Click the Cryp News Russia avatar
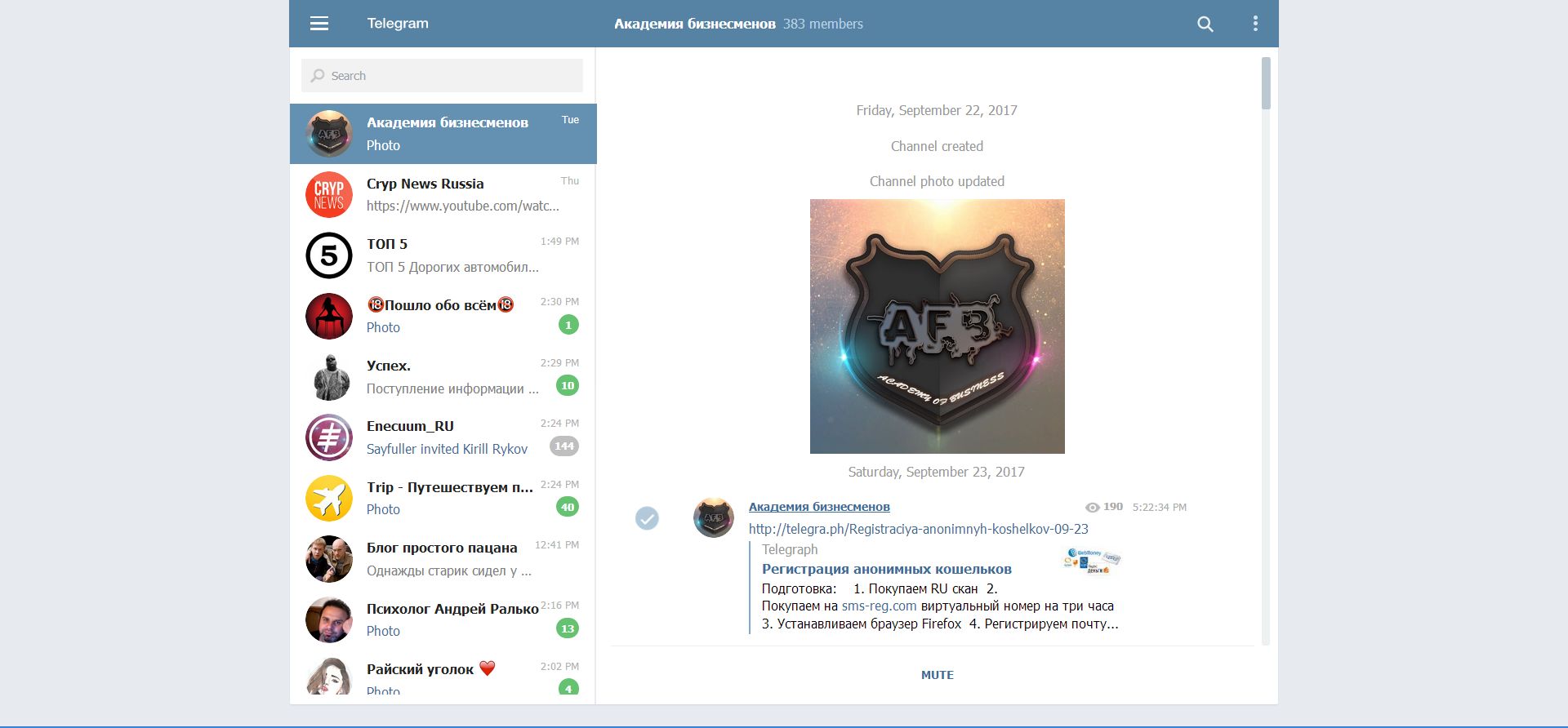The width and height of the screenshot is (1568, 728). tap(328, 194)
